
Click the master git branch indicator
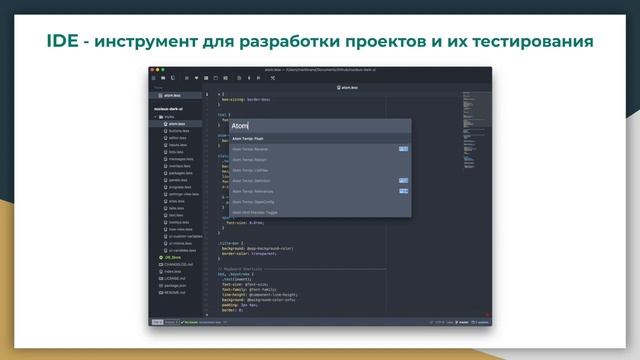tap(462, 322)
